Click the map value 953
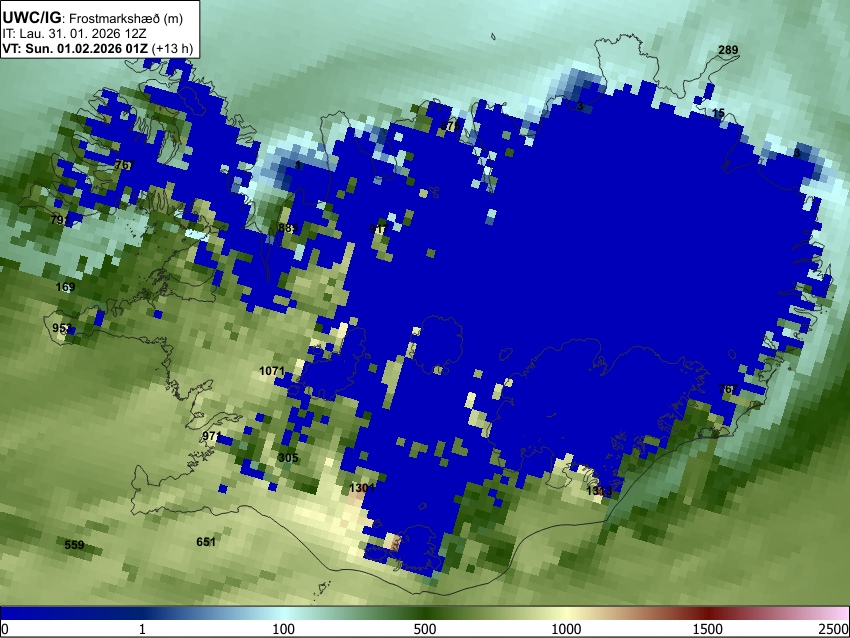Screen dimensions: 850x638 (x=62, y=328)
